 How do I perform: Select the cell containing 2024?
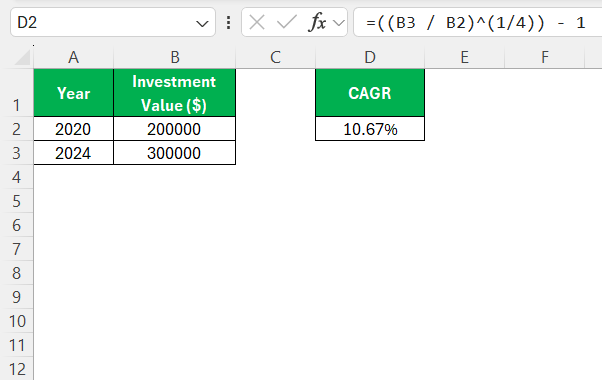pyautogui.click(x=73, y=153)
